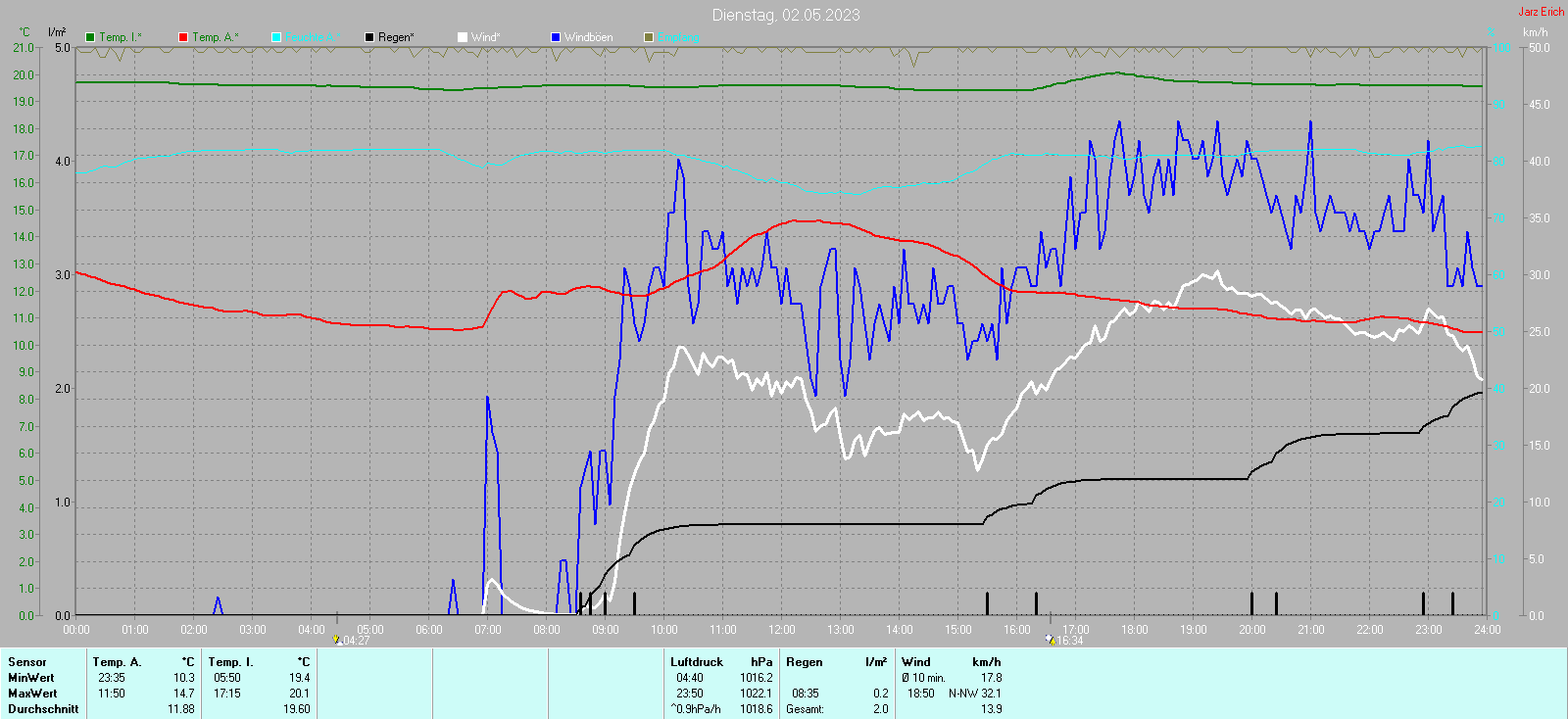
Task: Click the Temp. A. average value 11.88
Action: [x=181, y=709]
